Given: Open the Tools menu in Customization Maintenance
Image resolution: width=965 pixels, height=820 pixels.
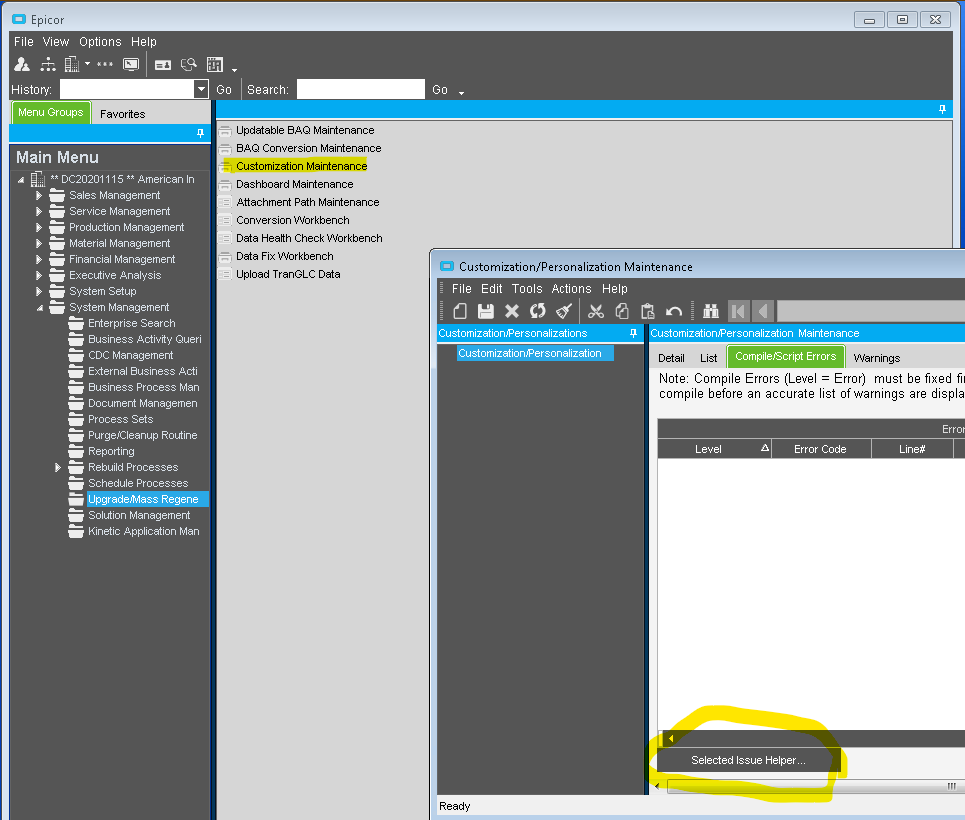Looking at the screenshot, I should click(527, 289).
